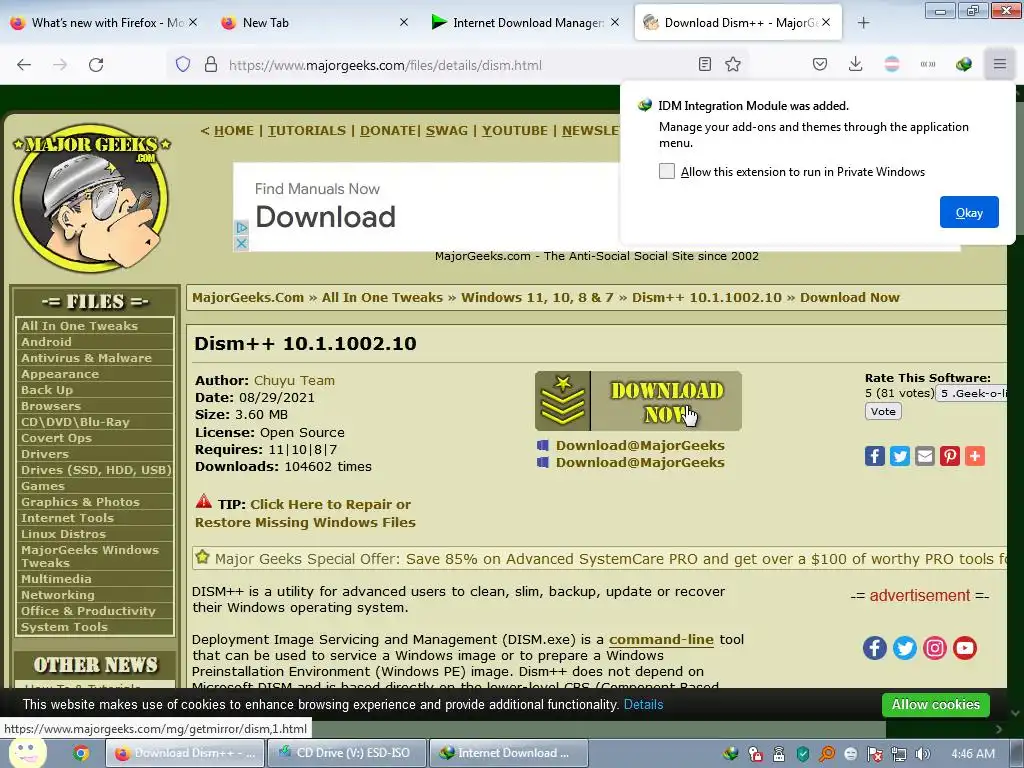Open more sharing options plus icon
Screen dimensions: 1024x768
click(x=974, y=456)
